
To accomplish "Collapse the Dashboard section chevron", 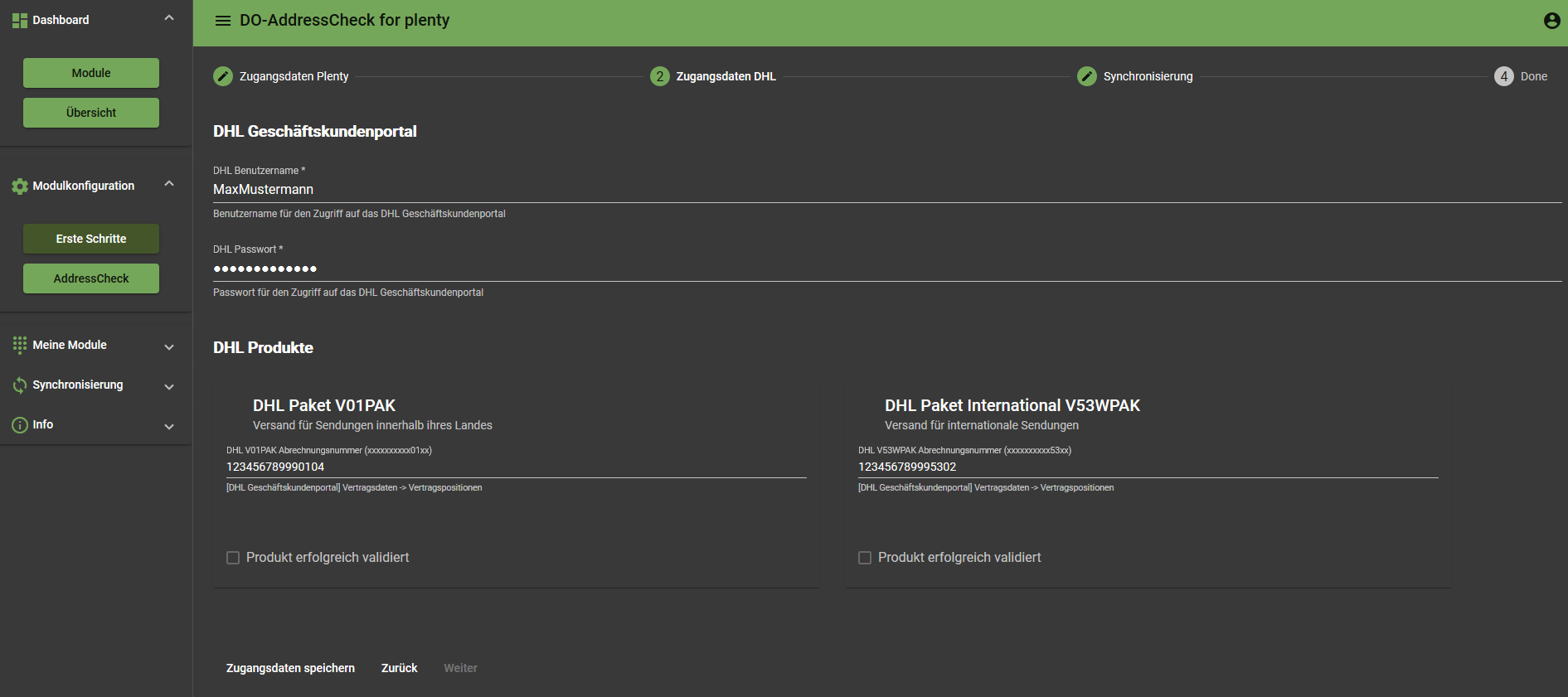I will 169,18.
